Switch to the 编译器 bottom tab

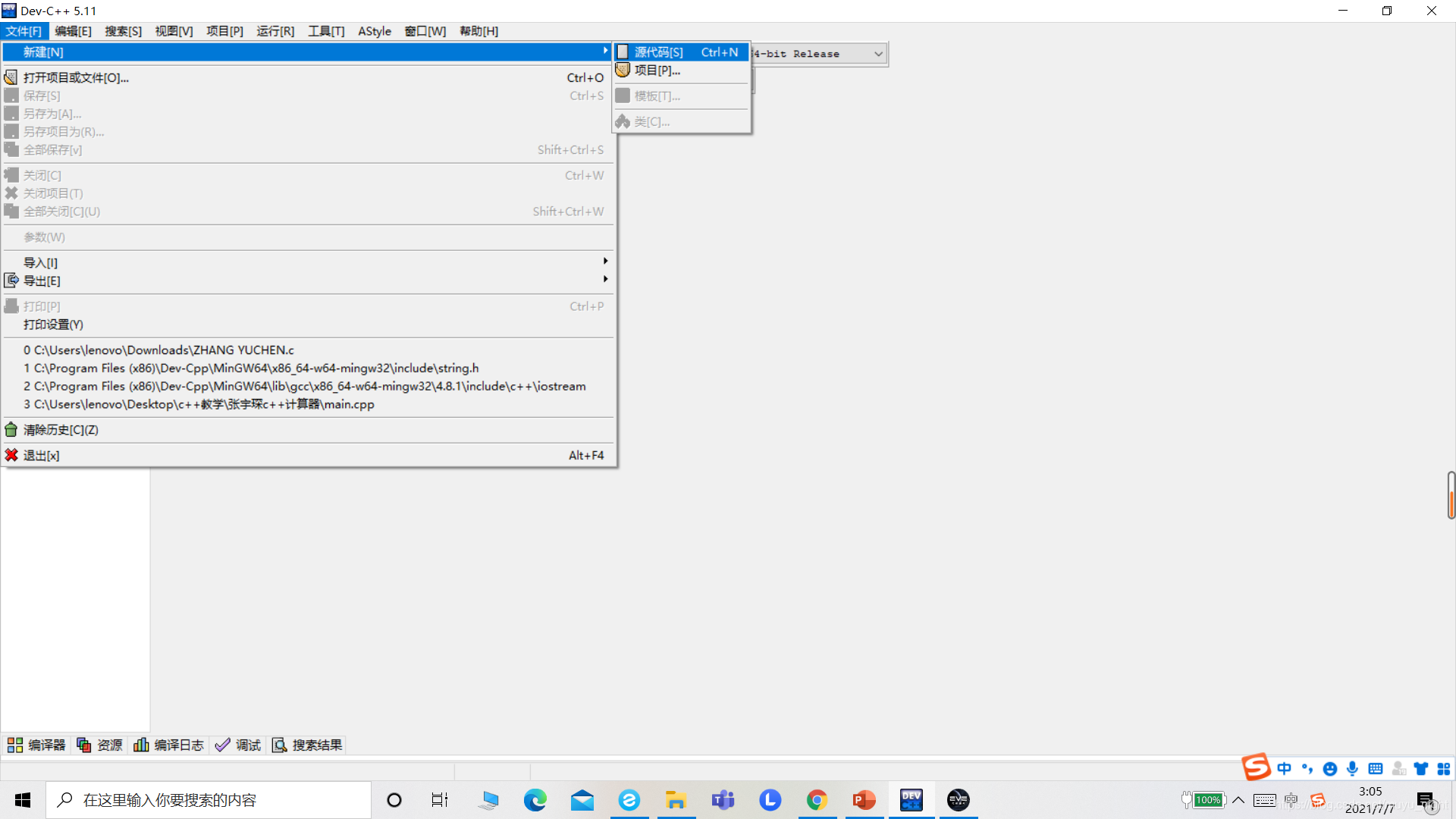pyautogui.click(x=36, y=745)
